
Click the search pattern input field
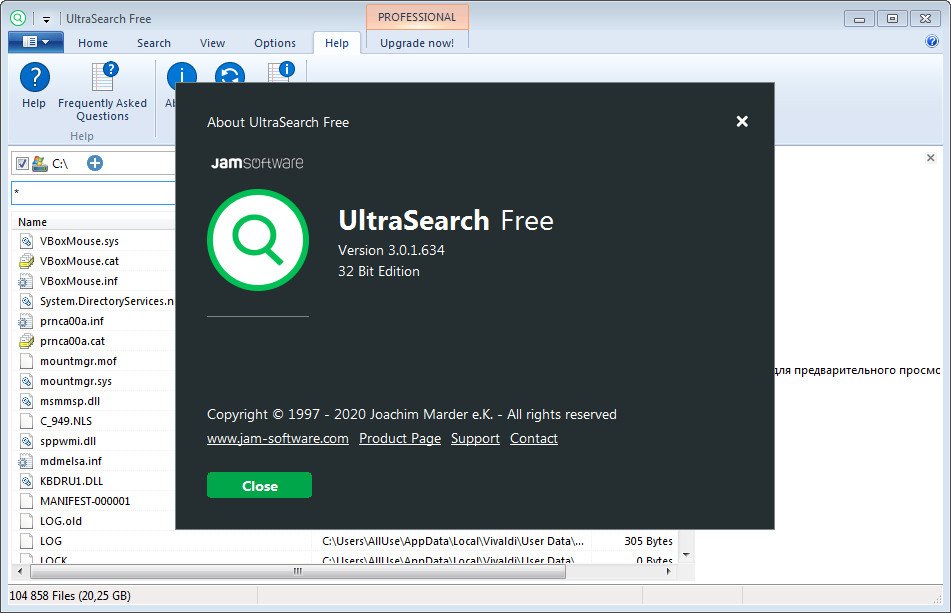(93, 193)
